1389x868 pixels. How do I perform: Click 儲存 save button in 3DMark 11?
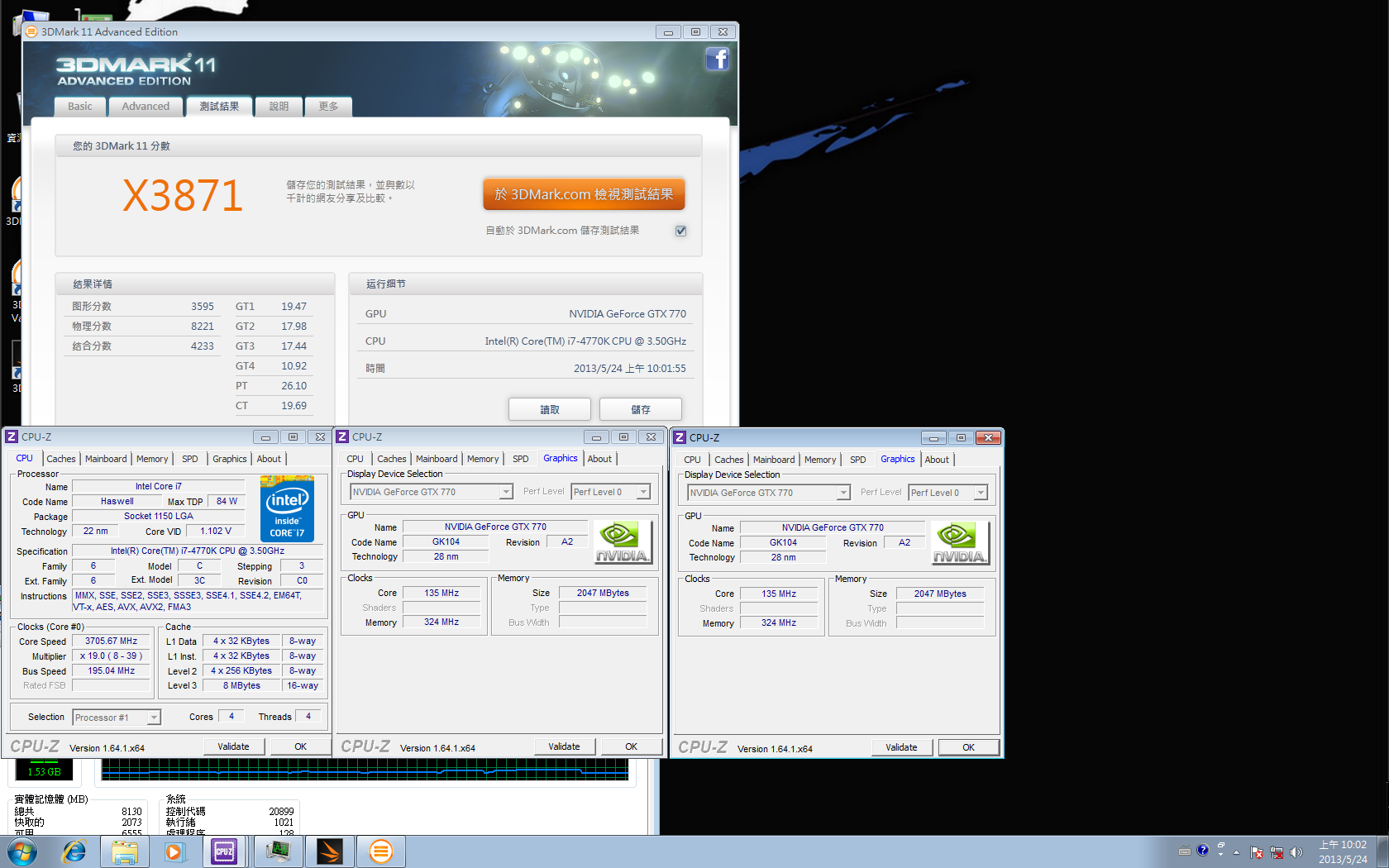click(x=641, y=409)
